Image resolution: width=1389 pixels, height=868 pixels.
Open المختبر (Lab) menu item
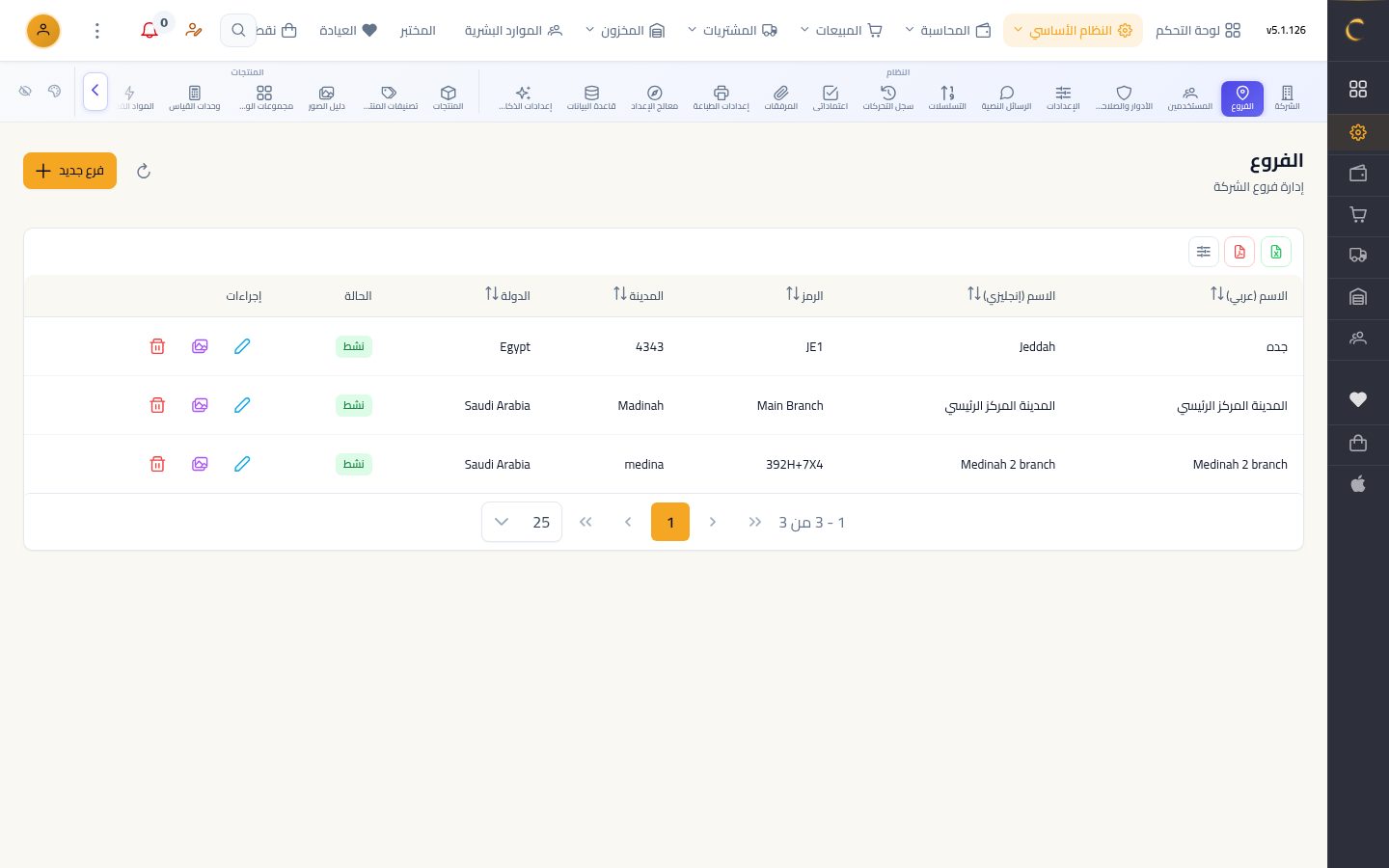418,31
